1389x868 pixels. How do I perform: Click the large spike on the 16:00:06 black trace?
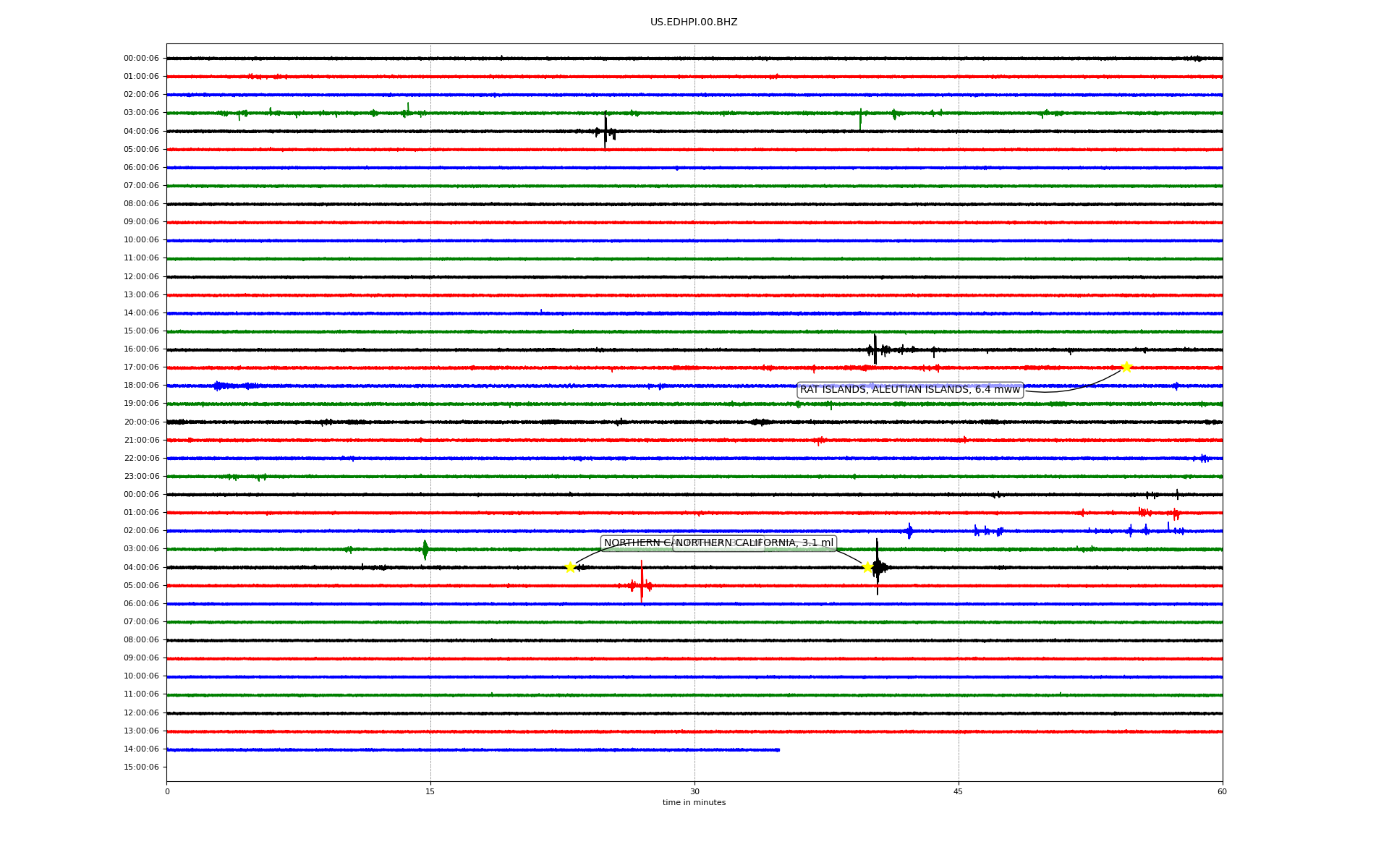click(x=875, y=349)
